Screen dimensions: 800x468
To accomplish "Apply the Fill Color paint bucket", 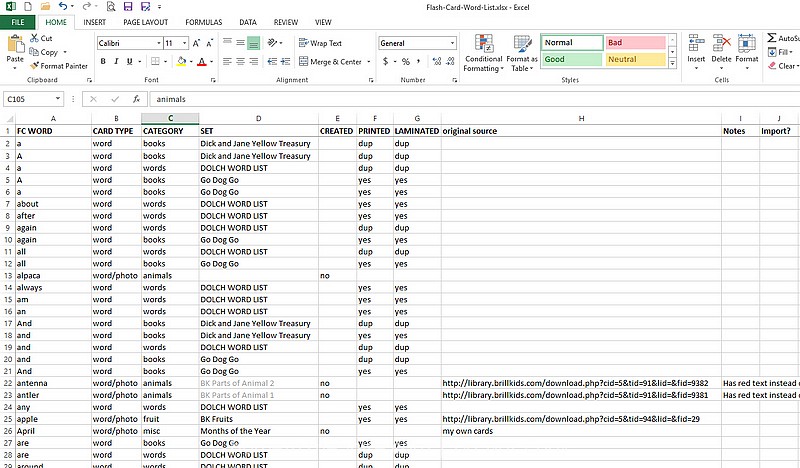I will tap(181, 62).
